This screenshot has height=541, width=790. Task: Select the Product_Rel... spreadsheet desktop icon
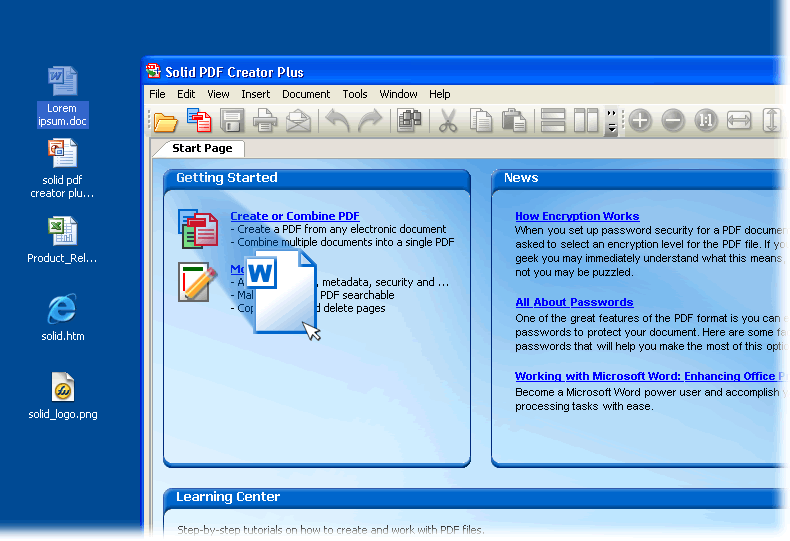(x=62, y=240)
